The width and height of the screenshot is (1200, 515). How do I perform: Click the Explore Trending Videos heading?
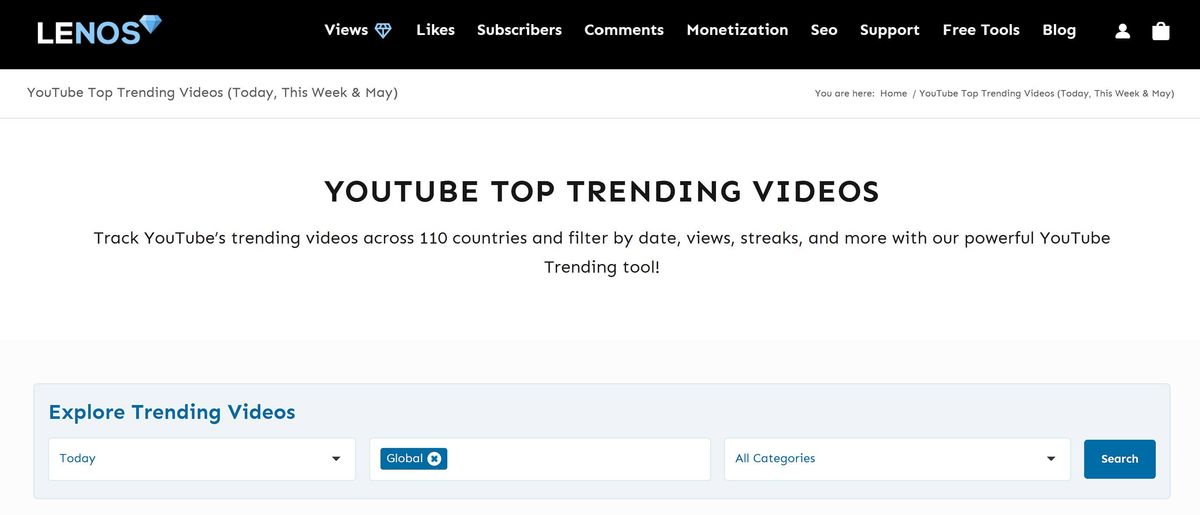coord(172,412)
